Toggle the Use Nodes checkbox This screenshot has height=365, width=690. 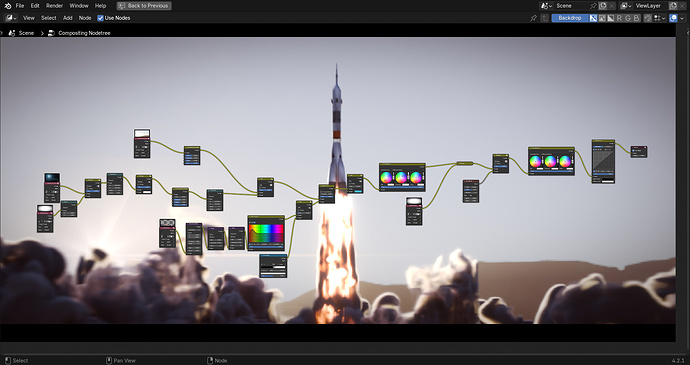click(x=100, y=18)
